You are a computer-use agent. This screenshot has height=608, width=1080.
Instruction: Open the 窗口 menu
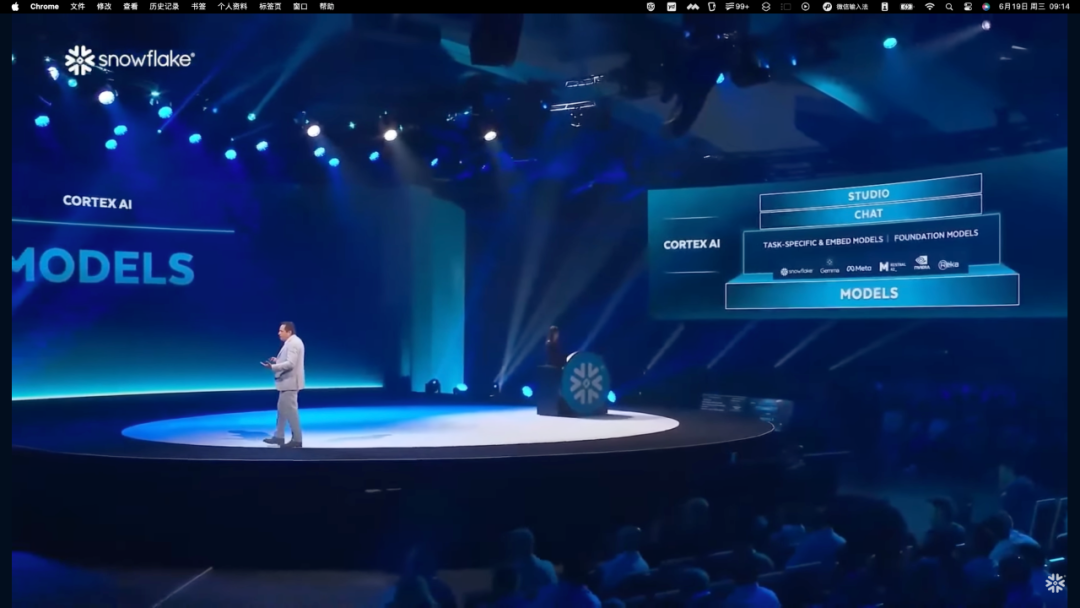[300, 6]
